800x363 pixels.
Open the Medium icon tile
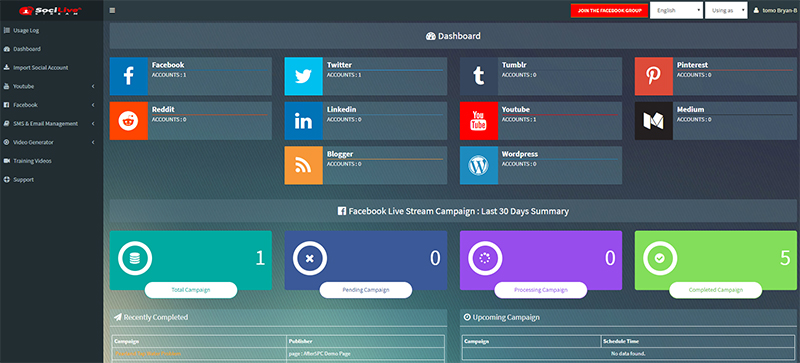(x=654, y=120)
